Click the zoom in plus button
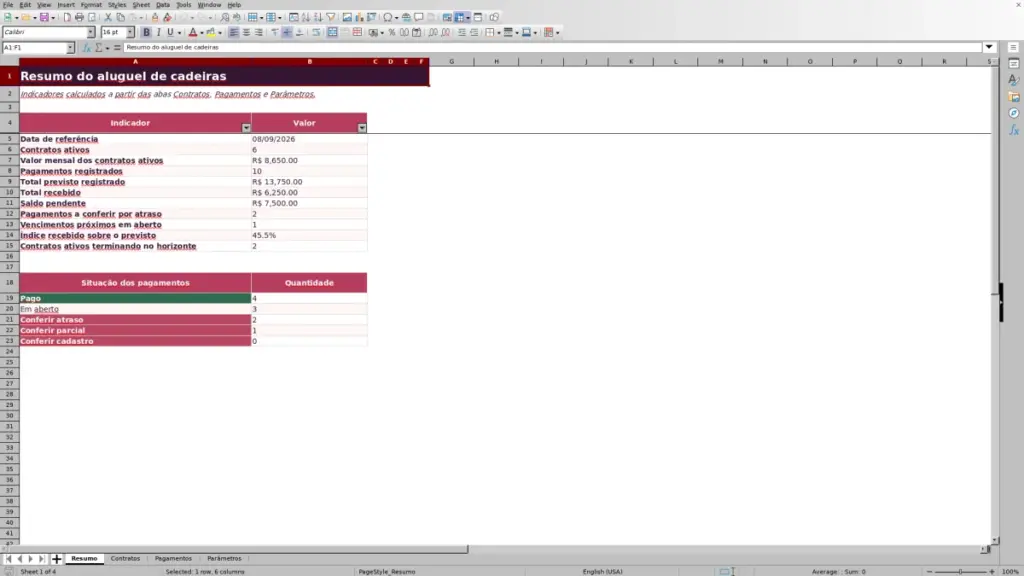Image resolution: width=1024 pixels, height=576 pixels. point(991,571)
